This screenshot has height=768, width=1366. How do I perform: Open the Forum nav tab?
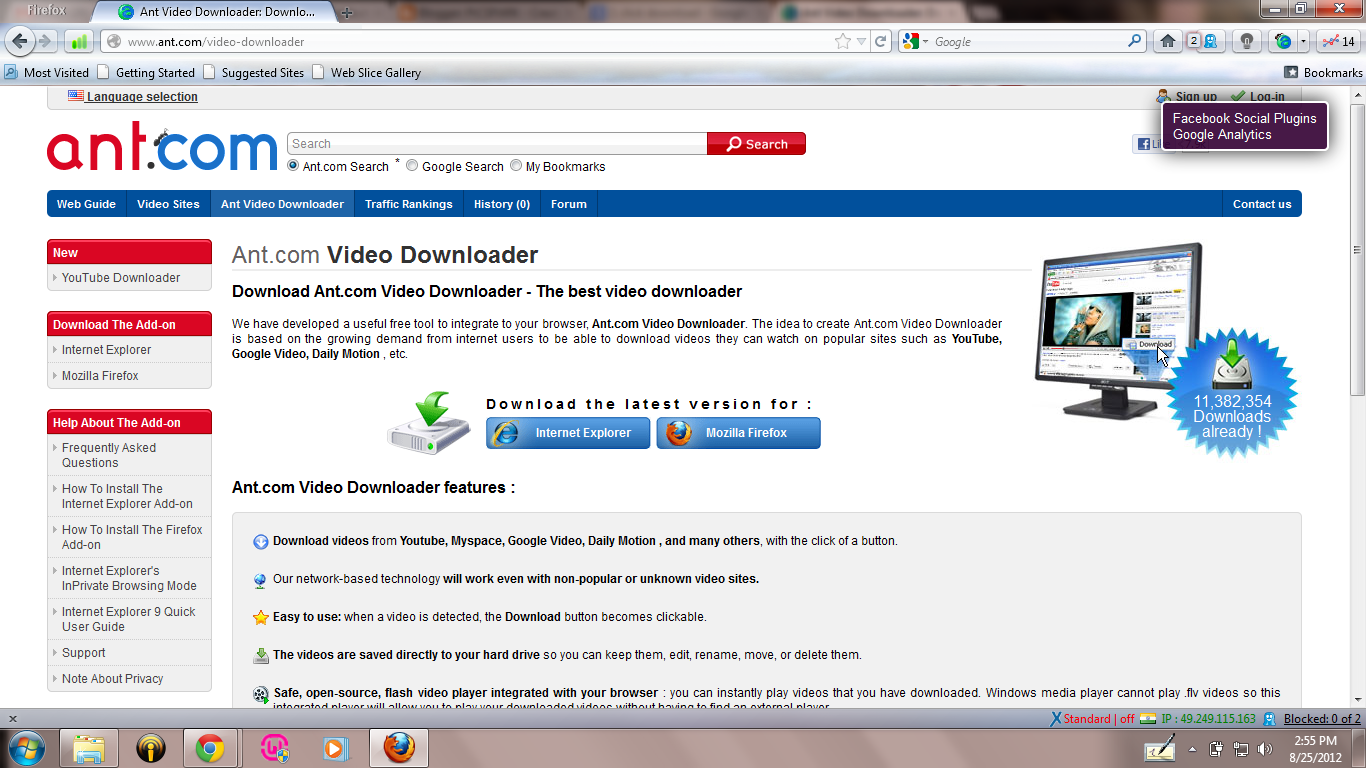(569, 204)
